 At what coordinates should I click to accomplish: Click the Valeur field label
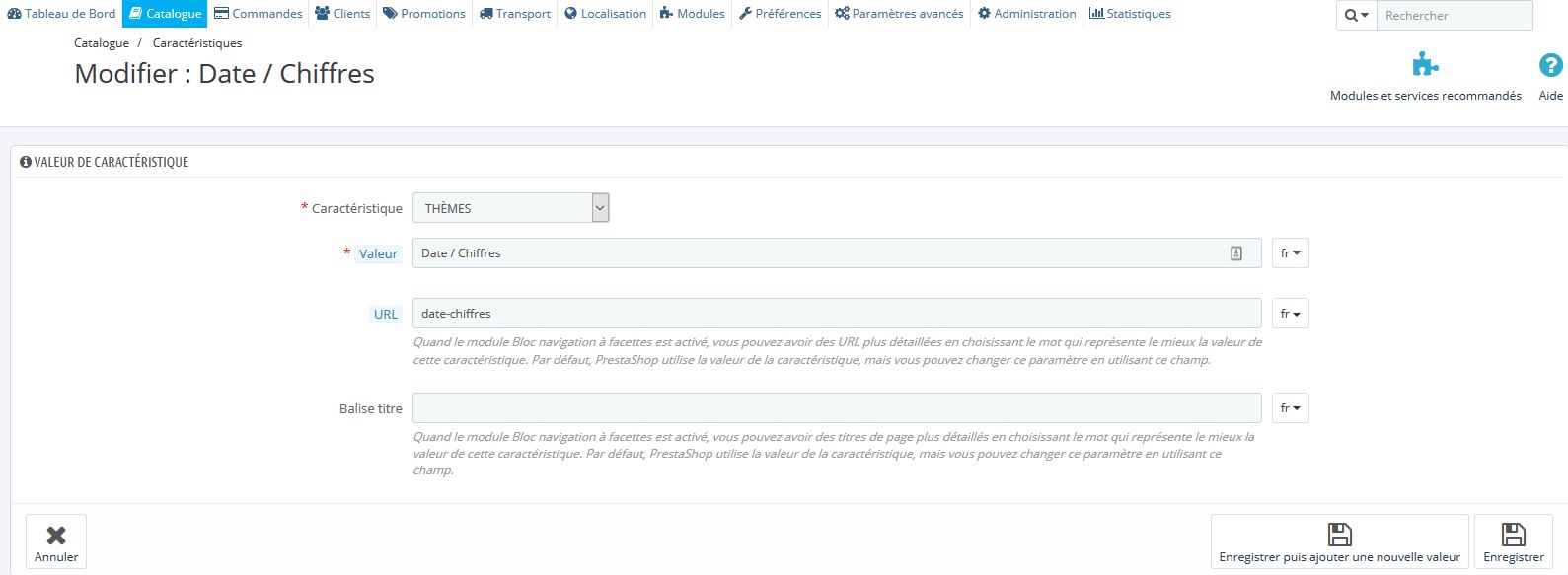point(378,253)
